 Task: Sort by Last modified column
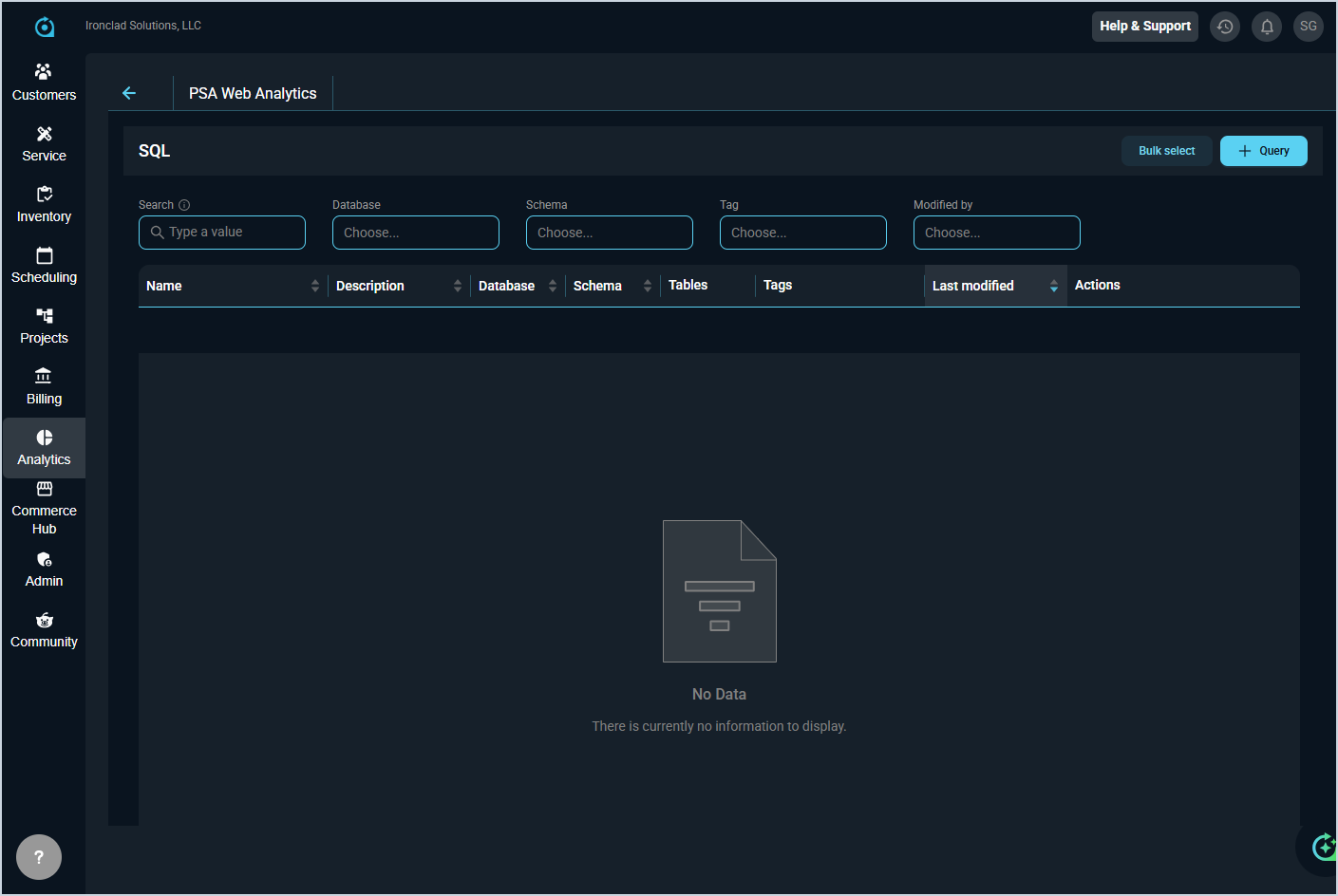click(x=994, y=286)
